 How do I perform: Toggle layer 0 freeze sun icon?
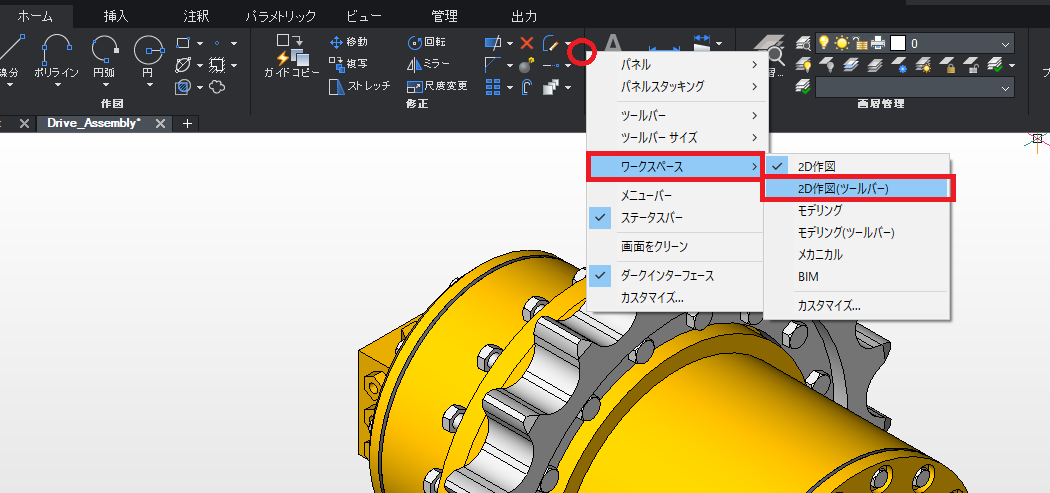coord(842,44)
